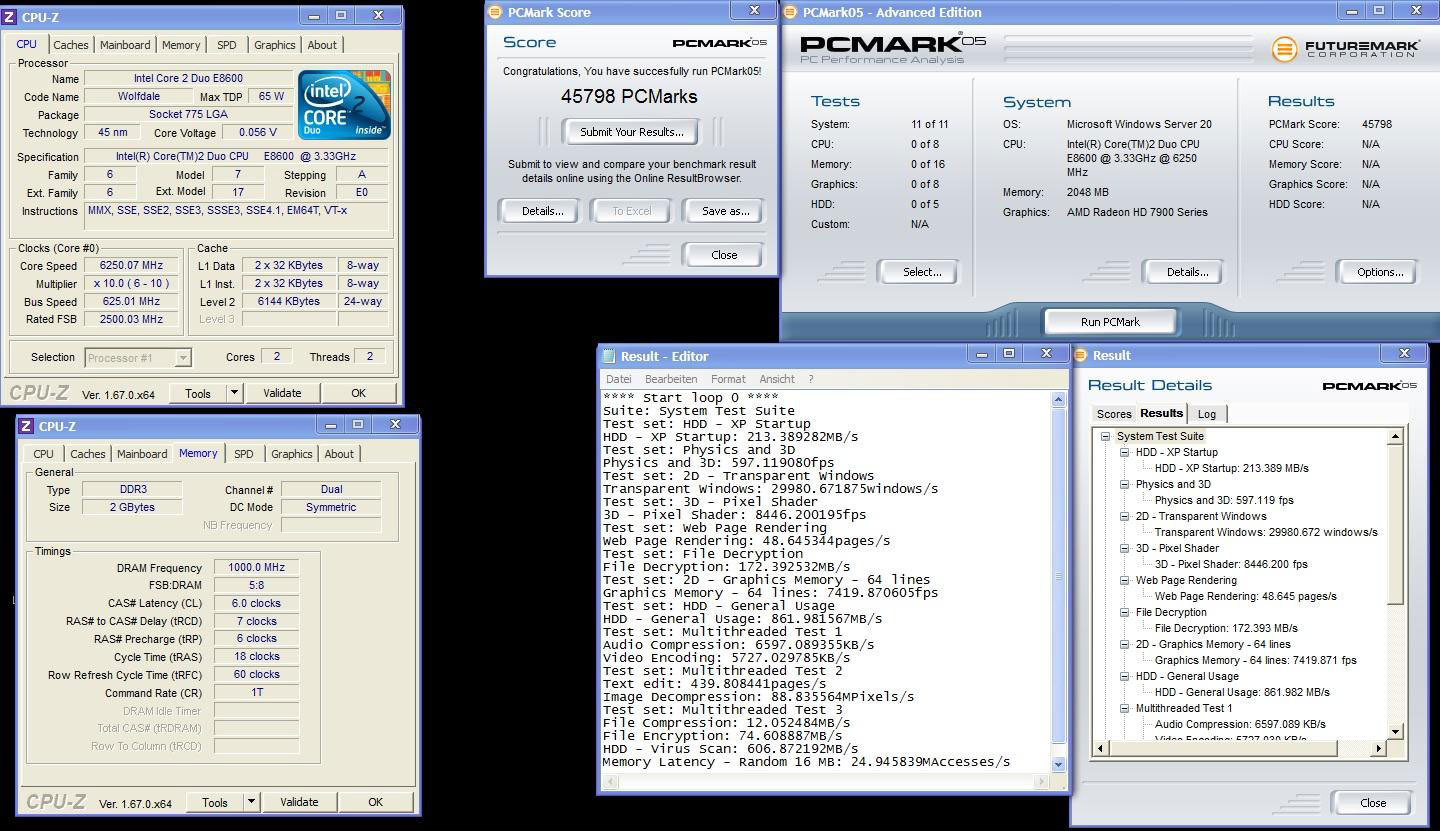Click the '45798 PCMarks' score text
Image resolution: width=1440 pixels, height=831 pixels.
[629, 96]
